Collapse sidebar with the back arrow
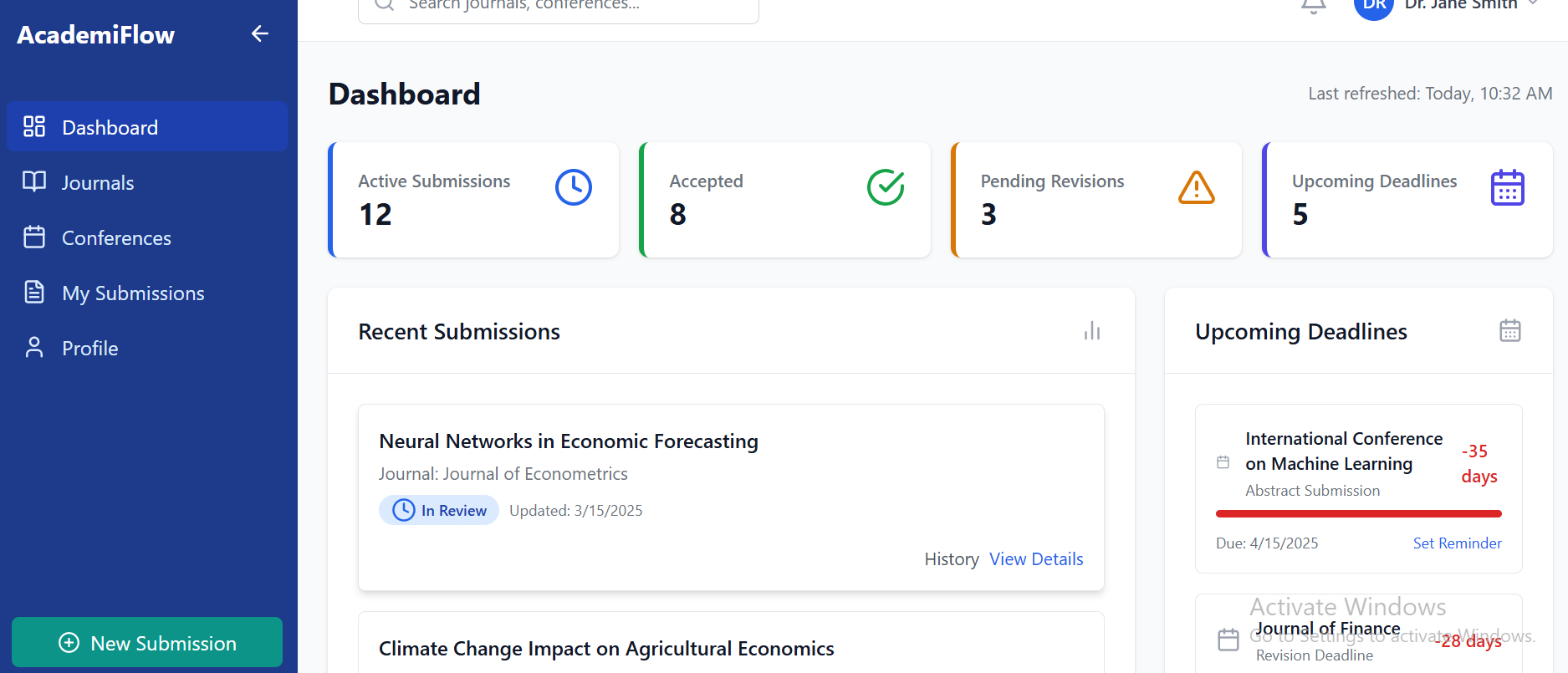The height and width of the screenshot is (673, 1568). (x=260, y=33)
